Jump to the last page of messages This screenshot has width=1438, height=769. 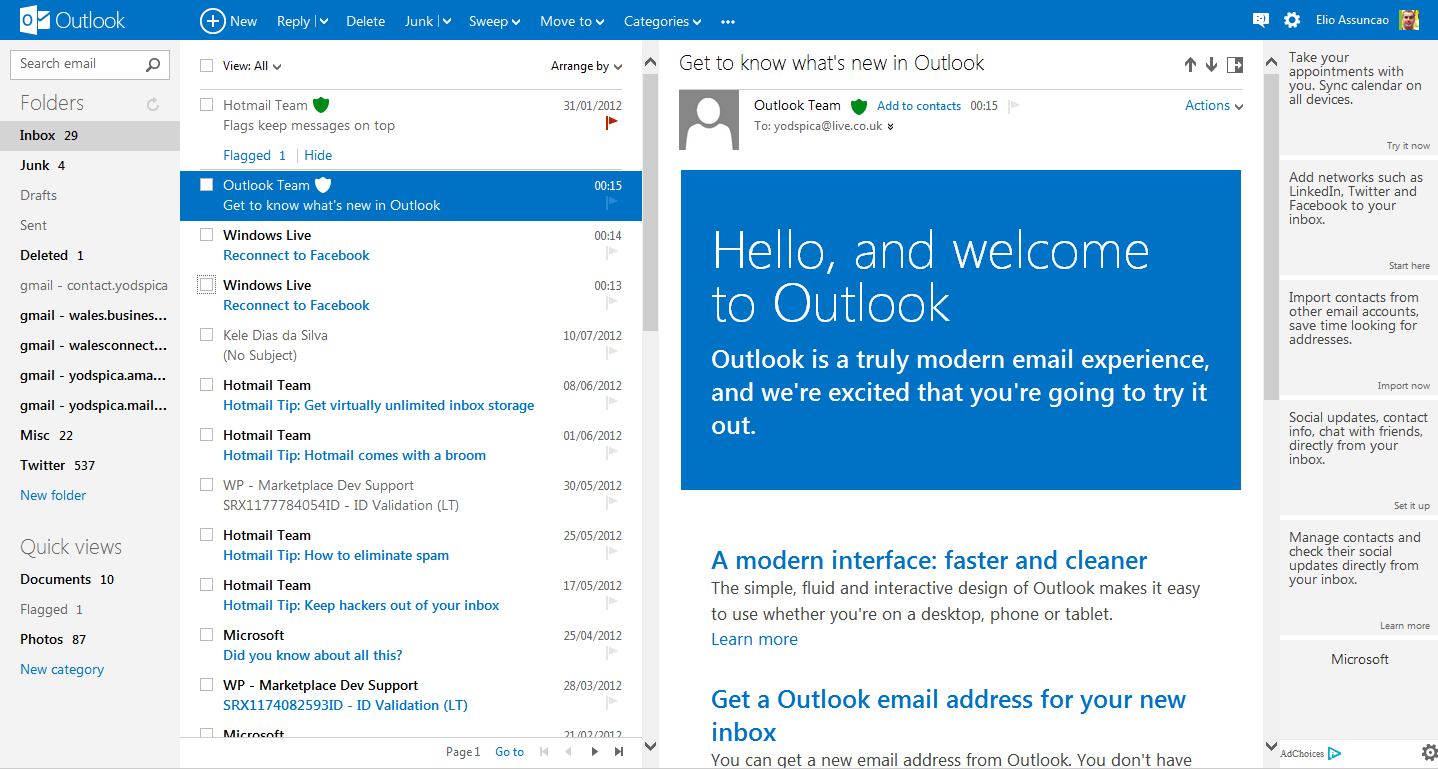coord(619,752)
